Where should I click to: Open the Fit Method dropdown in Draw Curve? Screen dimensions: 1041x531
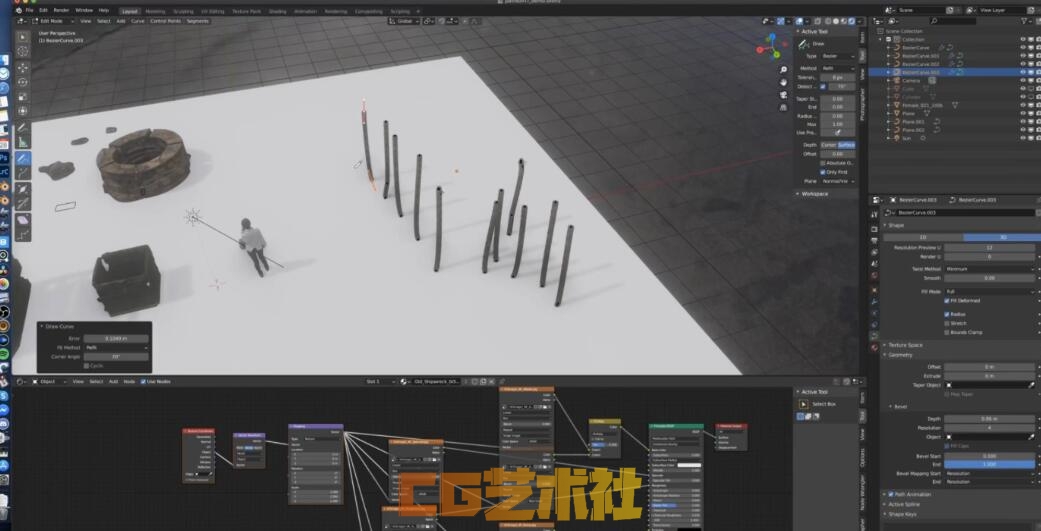116,347
